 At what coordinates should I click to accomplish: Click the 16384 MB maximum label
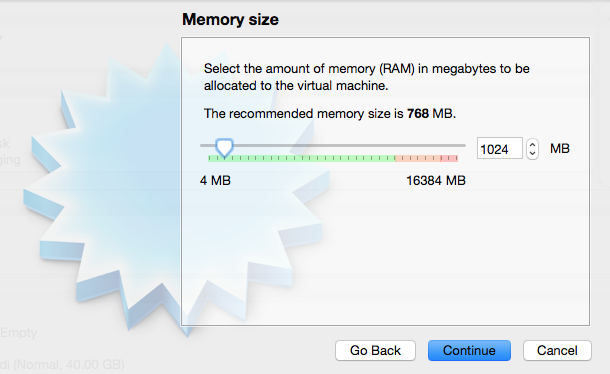point(436,181)
